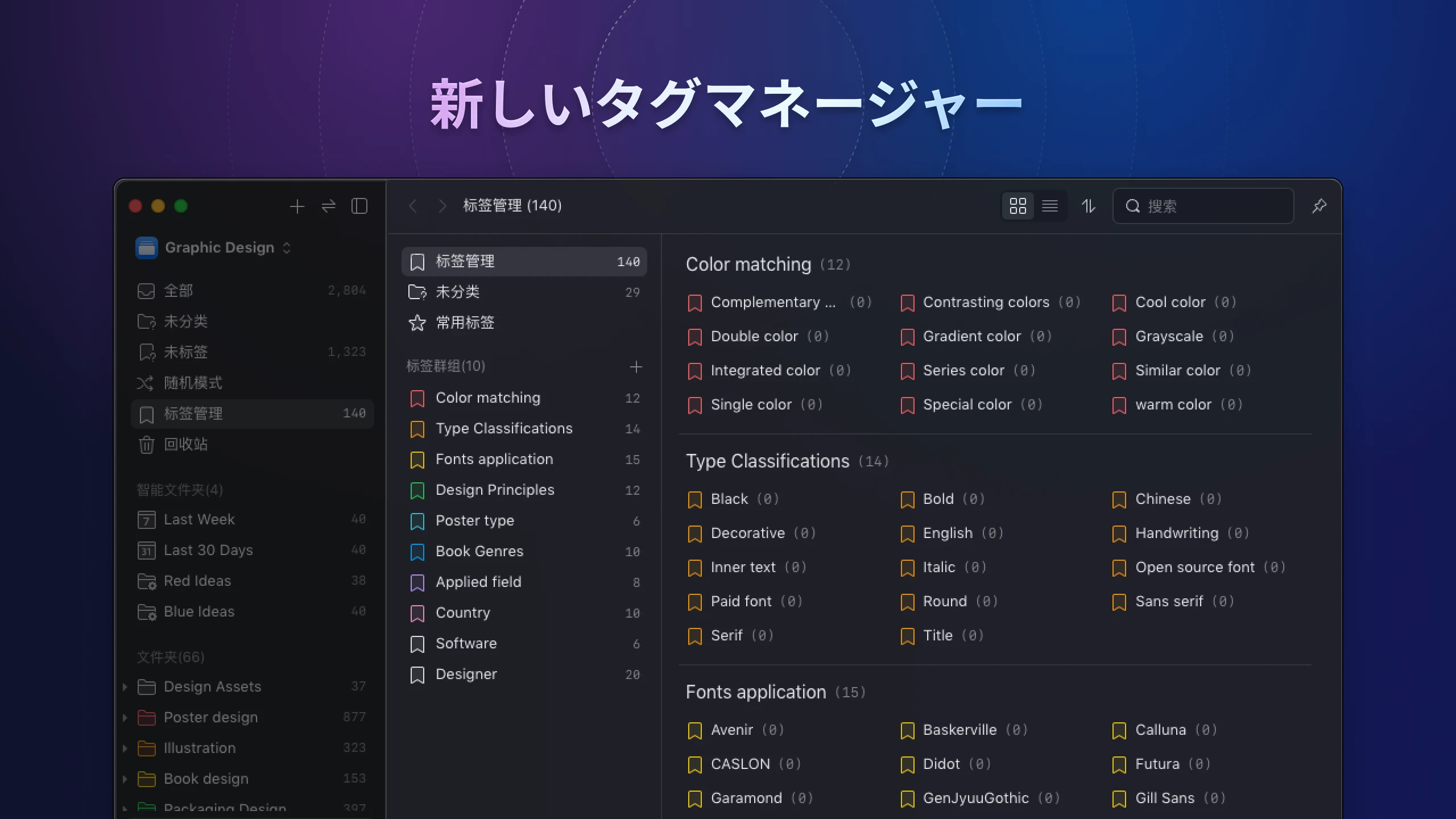Go forward with the right chevron
The width and height of the screenshot is (1456, 819).
[x=442, y=206]
